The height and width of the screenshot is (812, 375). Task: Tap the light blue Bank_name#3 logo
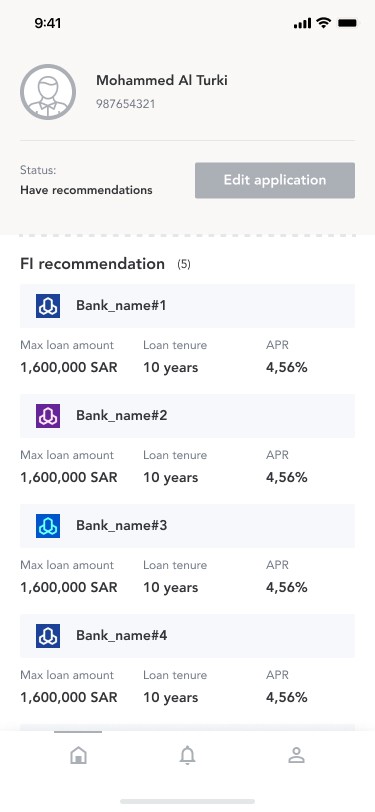point(48,526)
